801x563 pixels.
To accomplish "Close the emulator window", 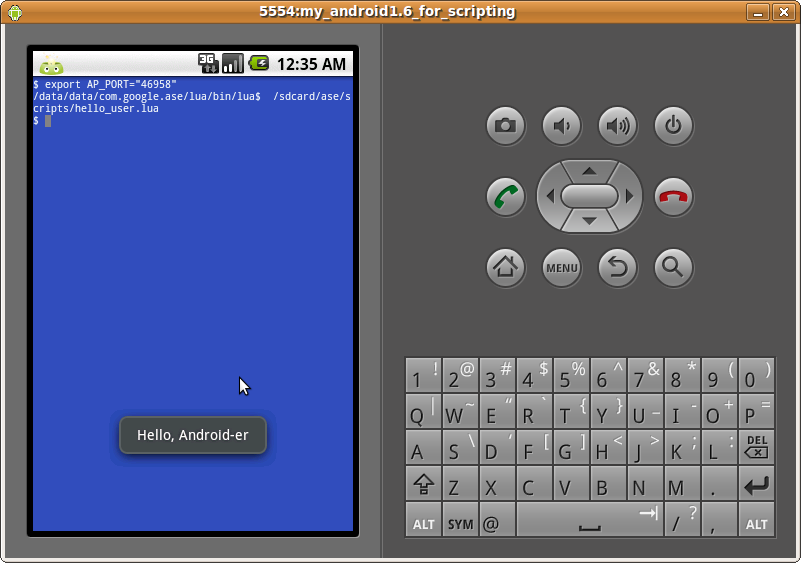I will [783, 12].
